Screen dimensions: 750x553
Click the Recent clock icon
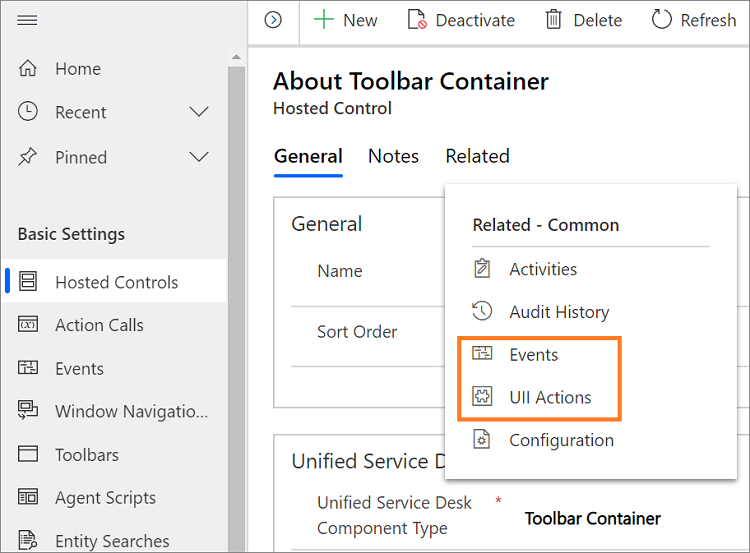[28, 111]
